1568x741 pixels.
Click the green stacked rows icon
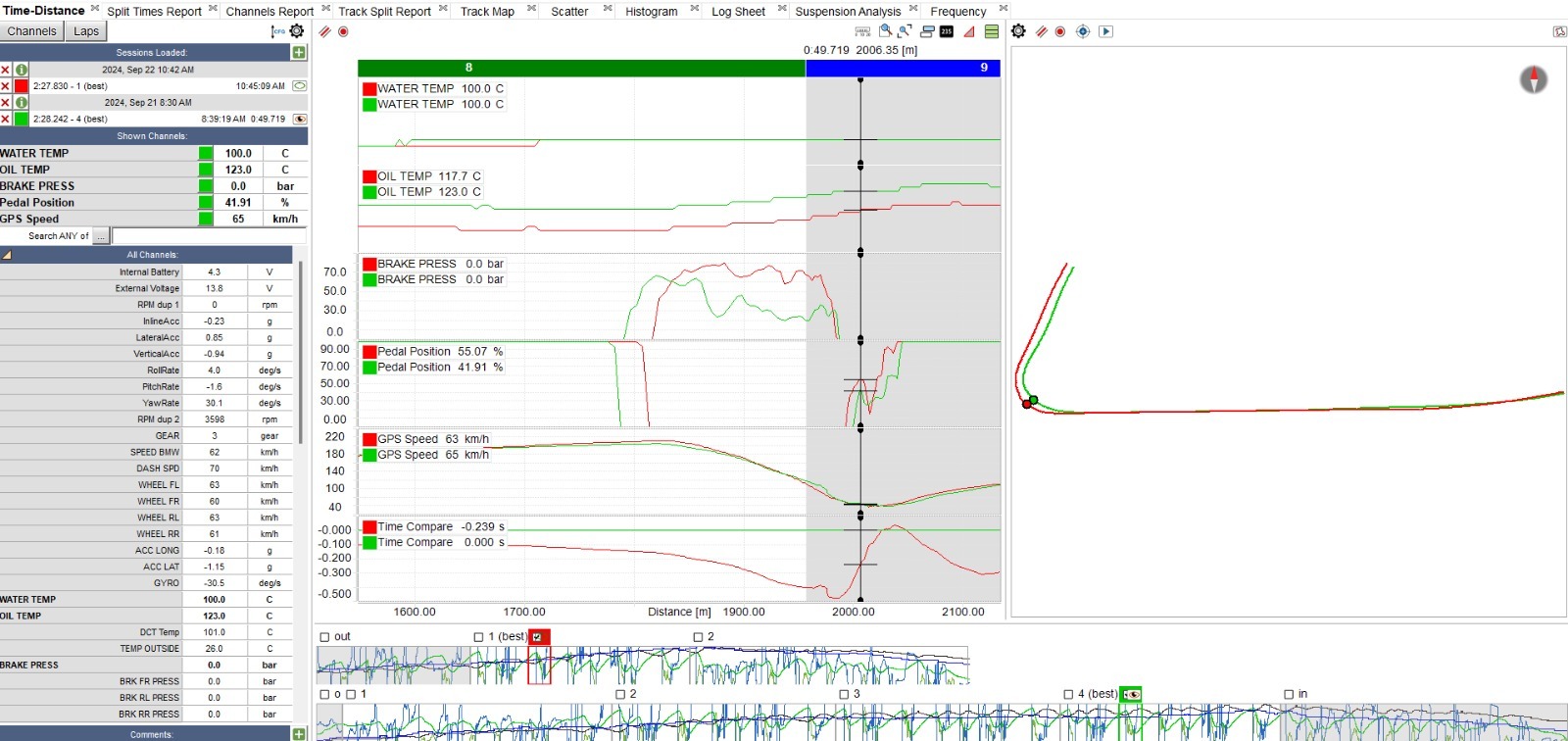coord(992,31)
